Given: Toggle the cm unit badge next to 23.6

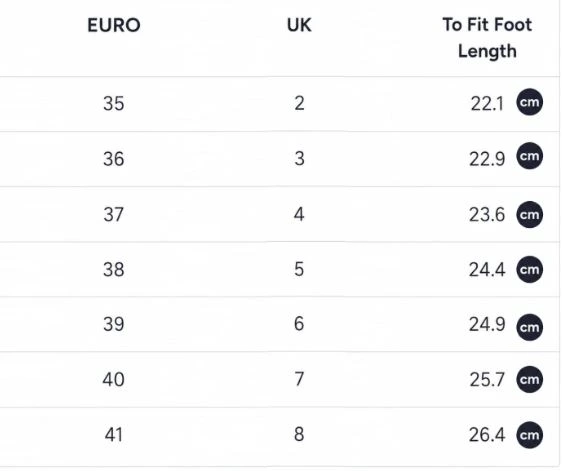Looking at the screenshot, I should 529,214.
